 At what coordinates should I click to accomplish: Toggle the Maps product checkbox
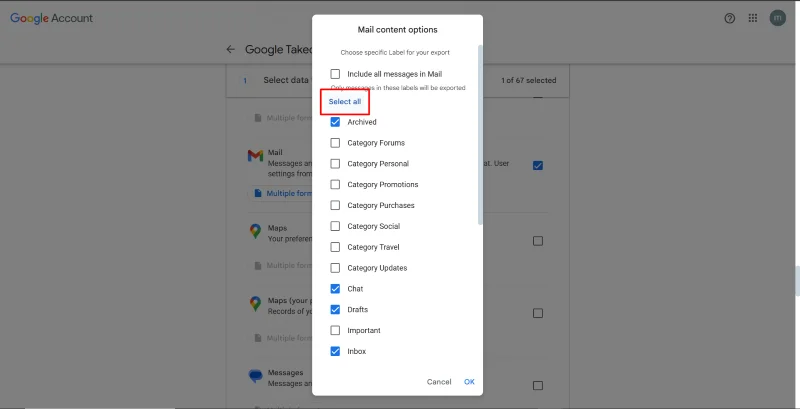coord(538,241)
